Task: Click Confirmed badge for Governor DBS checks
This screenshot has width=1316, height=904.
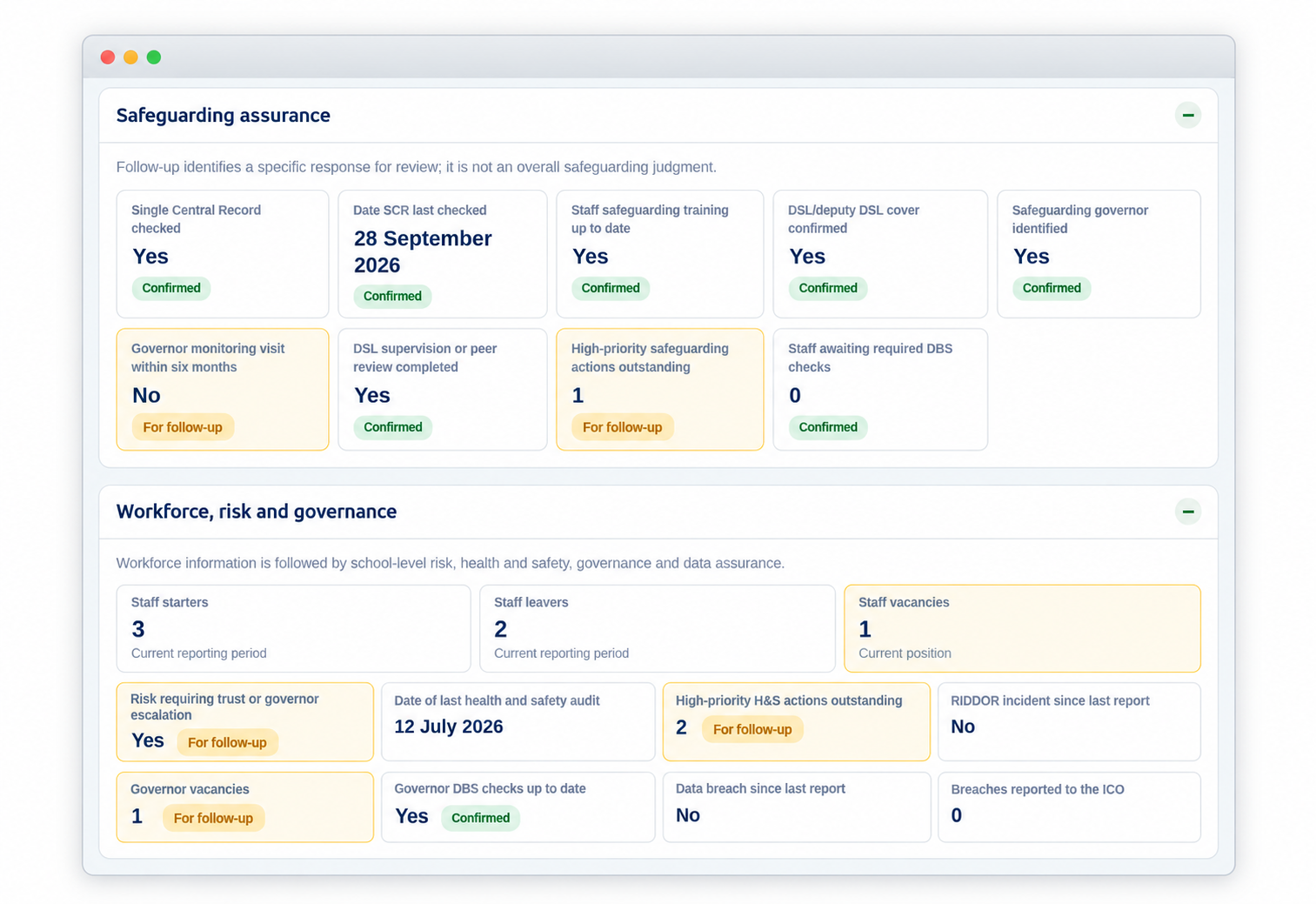Action: tap(480, 818)
